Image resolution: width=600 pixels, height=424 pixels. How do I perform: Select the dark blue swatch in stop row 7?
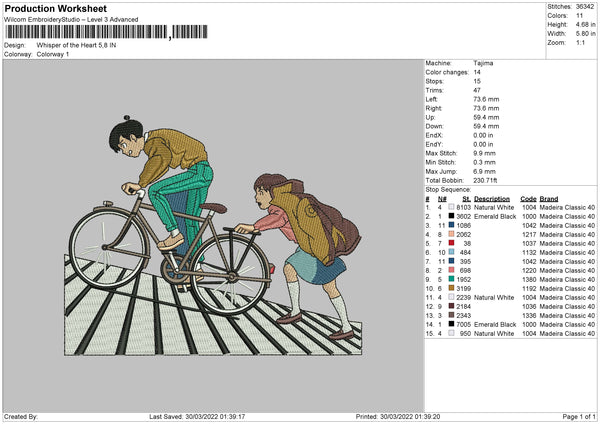point(452,261)
